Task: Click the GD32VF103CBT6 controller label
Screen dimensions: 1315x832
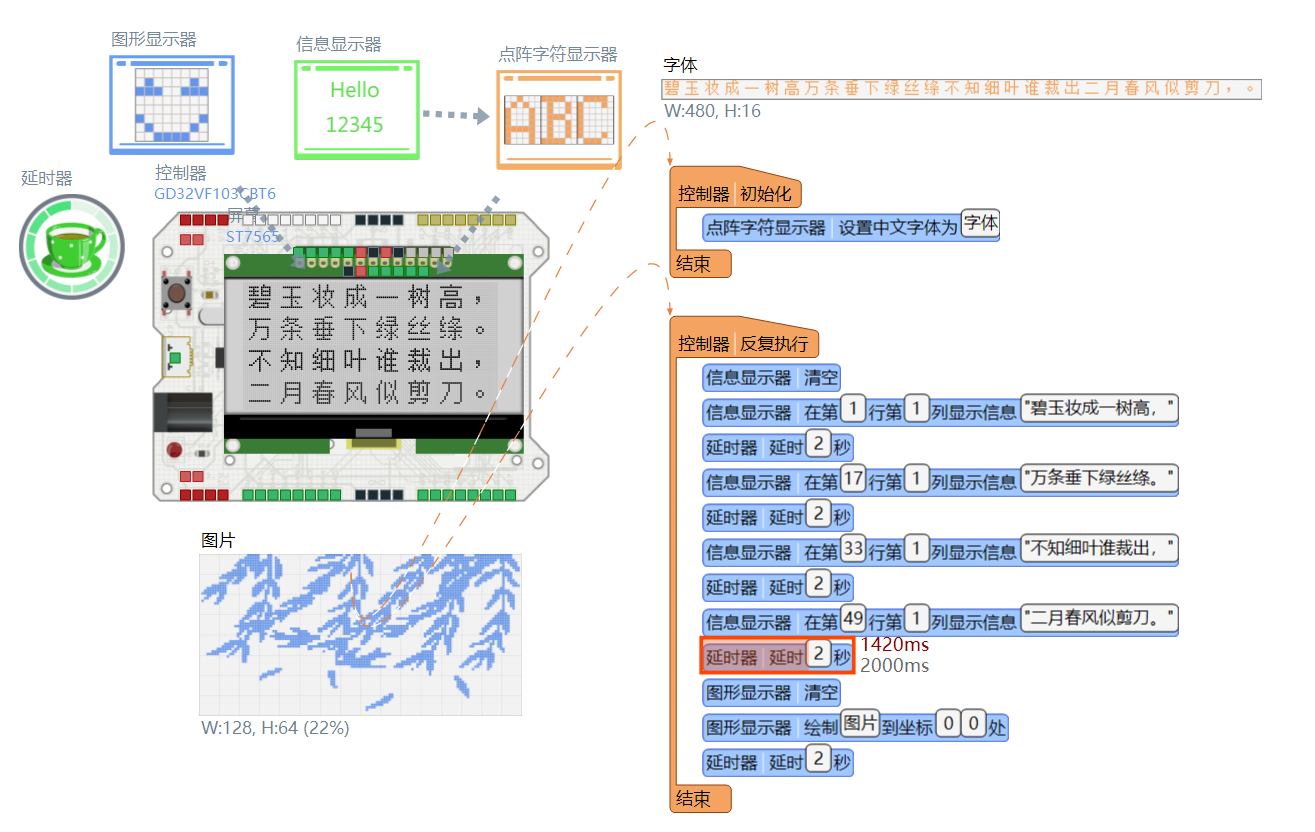Action: (215, 193)
